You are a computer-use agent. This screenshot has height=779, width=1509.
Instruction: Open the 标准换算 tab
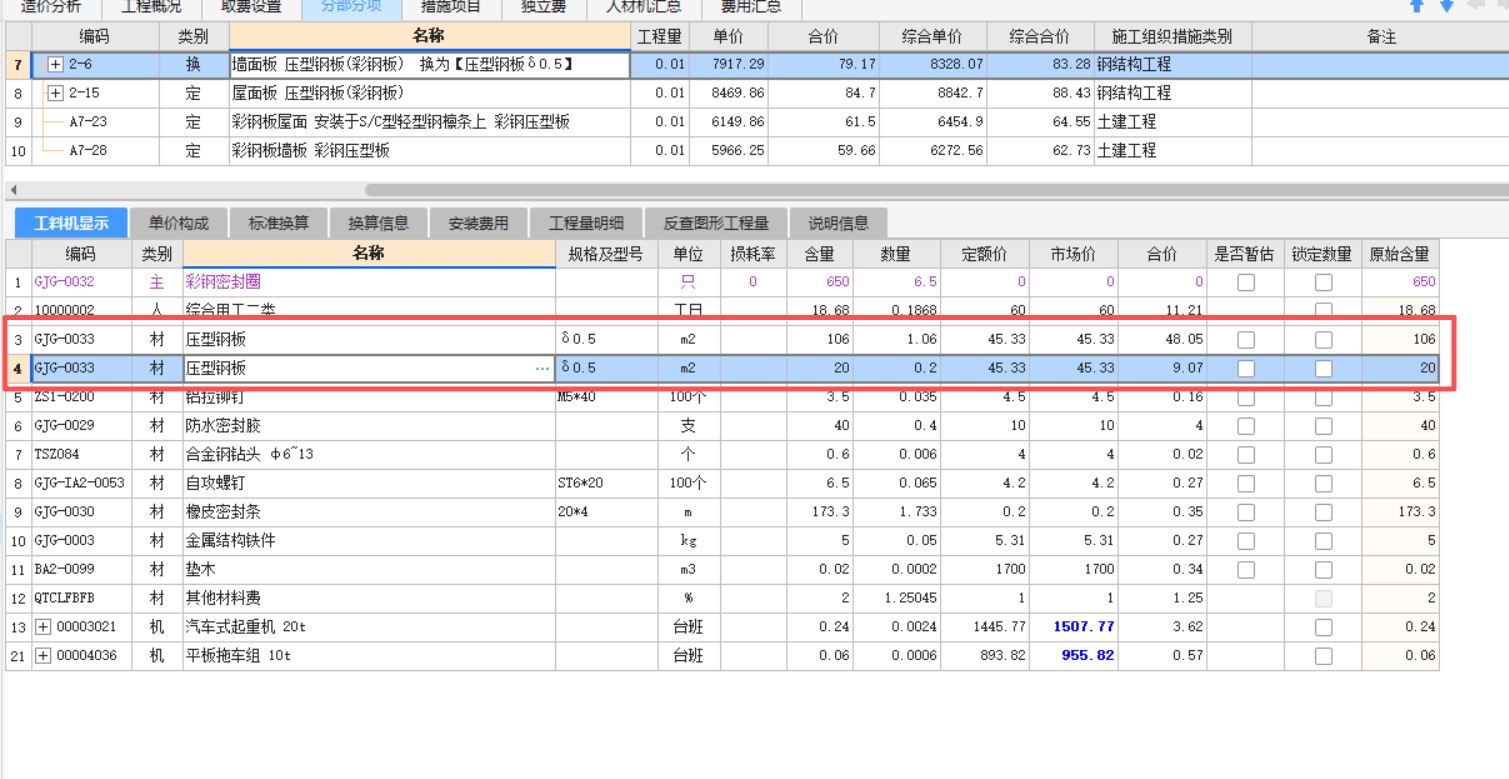[x=279, y=222]
